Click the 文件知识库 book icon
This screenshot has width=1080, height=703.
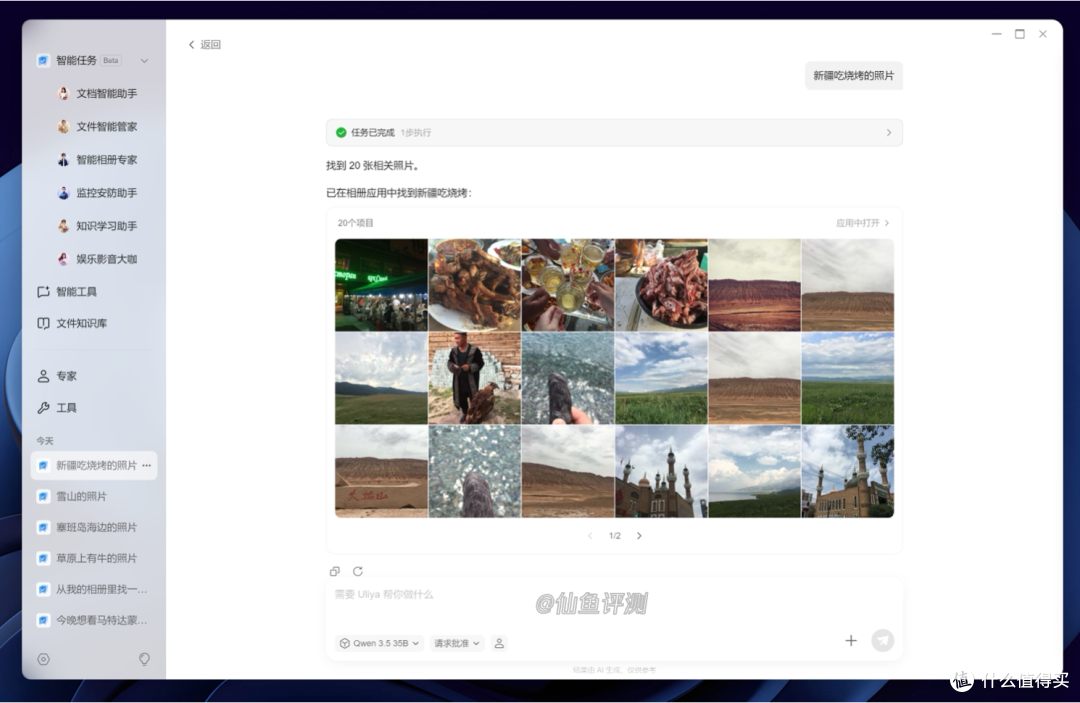pyautogui.click(x=43, y=324)
